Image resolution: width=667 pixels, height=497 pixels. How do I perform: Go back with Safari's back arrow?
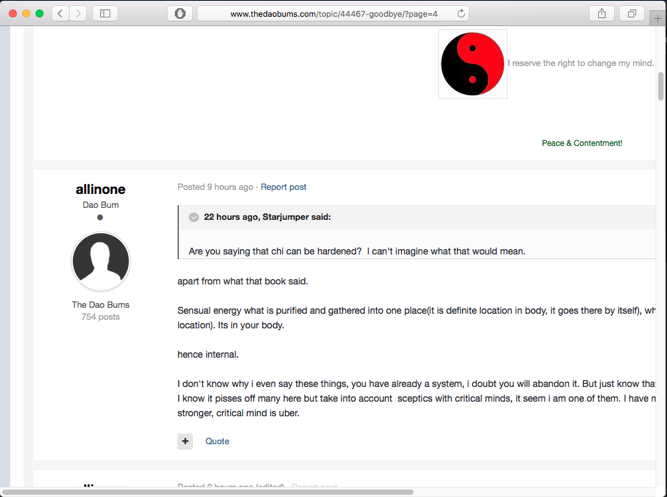(61, 14)
